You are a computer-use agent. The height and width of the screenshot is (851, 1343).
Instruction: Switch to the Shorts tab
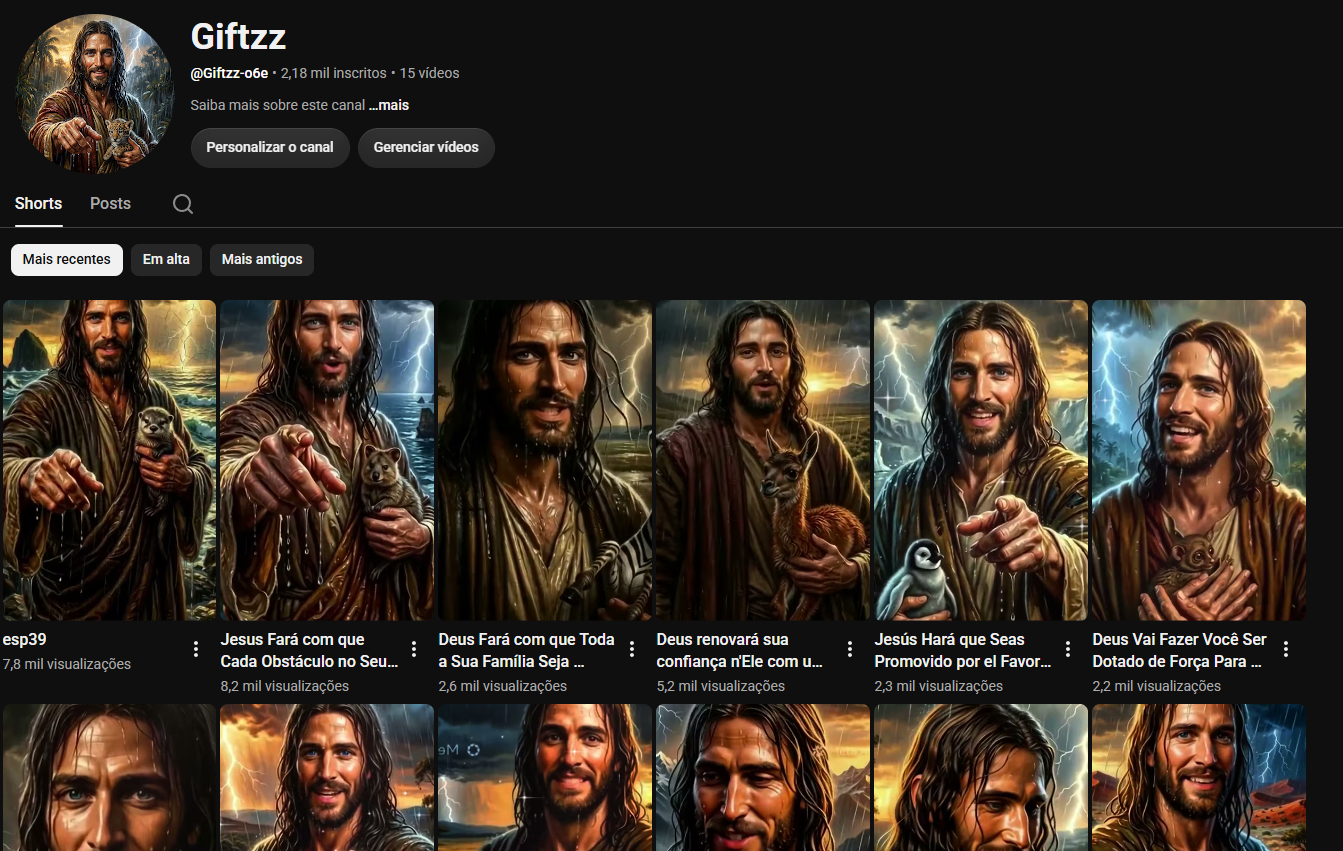click(x=38, y=203)
